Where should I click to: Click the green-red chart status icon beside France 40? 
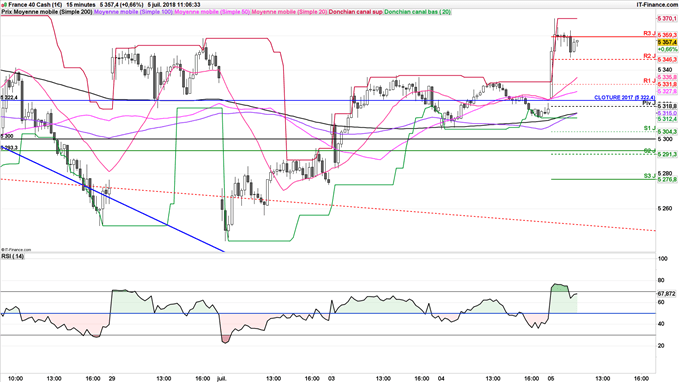click(x=4, y=5)
